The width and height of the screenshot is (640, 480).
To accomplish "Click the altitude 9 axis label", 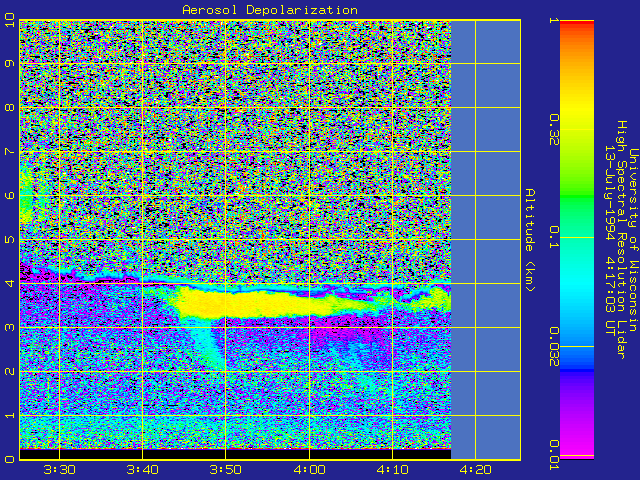I will pos(9,64).
